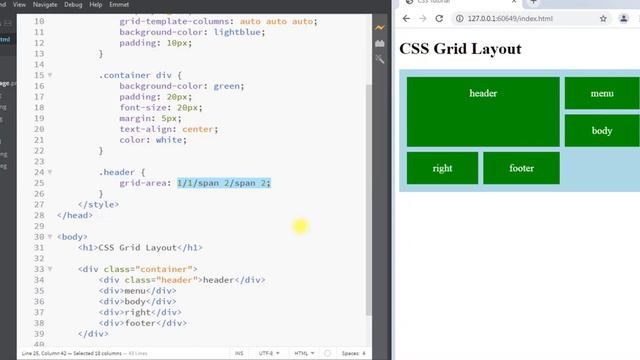The width and height of the screenshot is (640, 360).
Task: Open the Chrome profile avatar
Action: 623,18
